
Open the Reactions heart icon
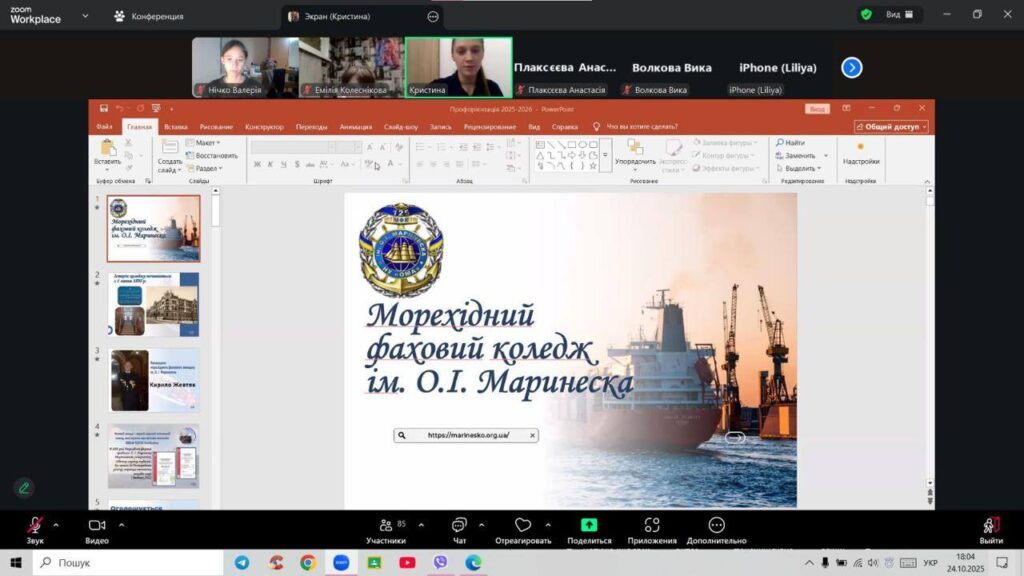click(522, 525)
